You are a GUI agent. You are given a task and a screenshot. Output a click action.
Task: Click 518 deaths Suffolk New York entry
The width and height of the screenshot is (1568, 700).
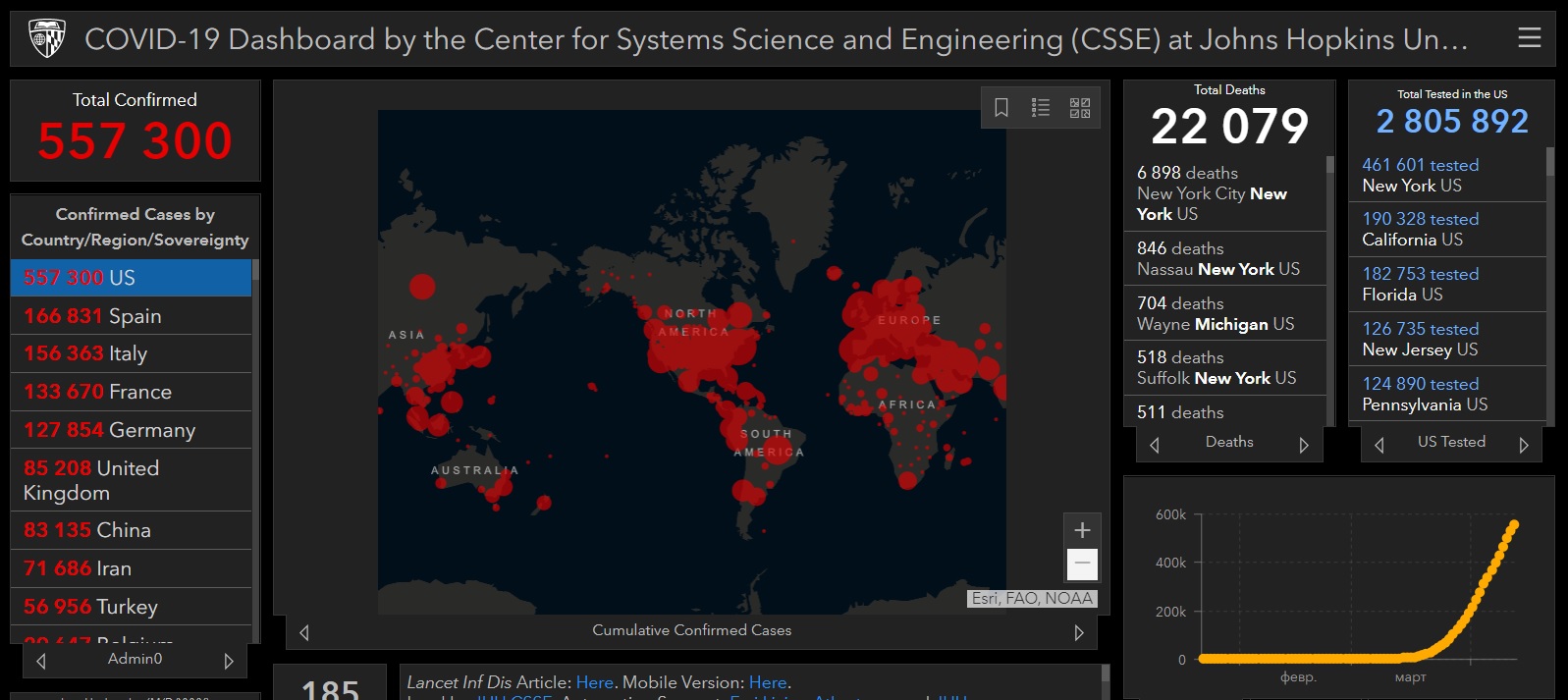point(1224,368)
